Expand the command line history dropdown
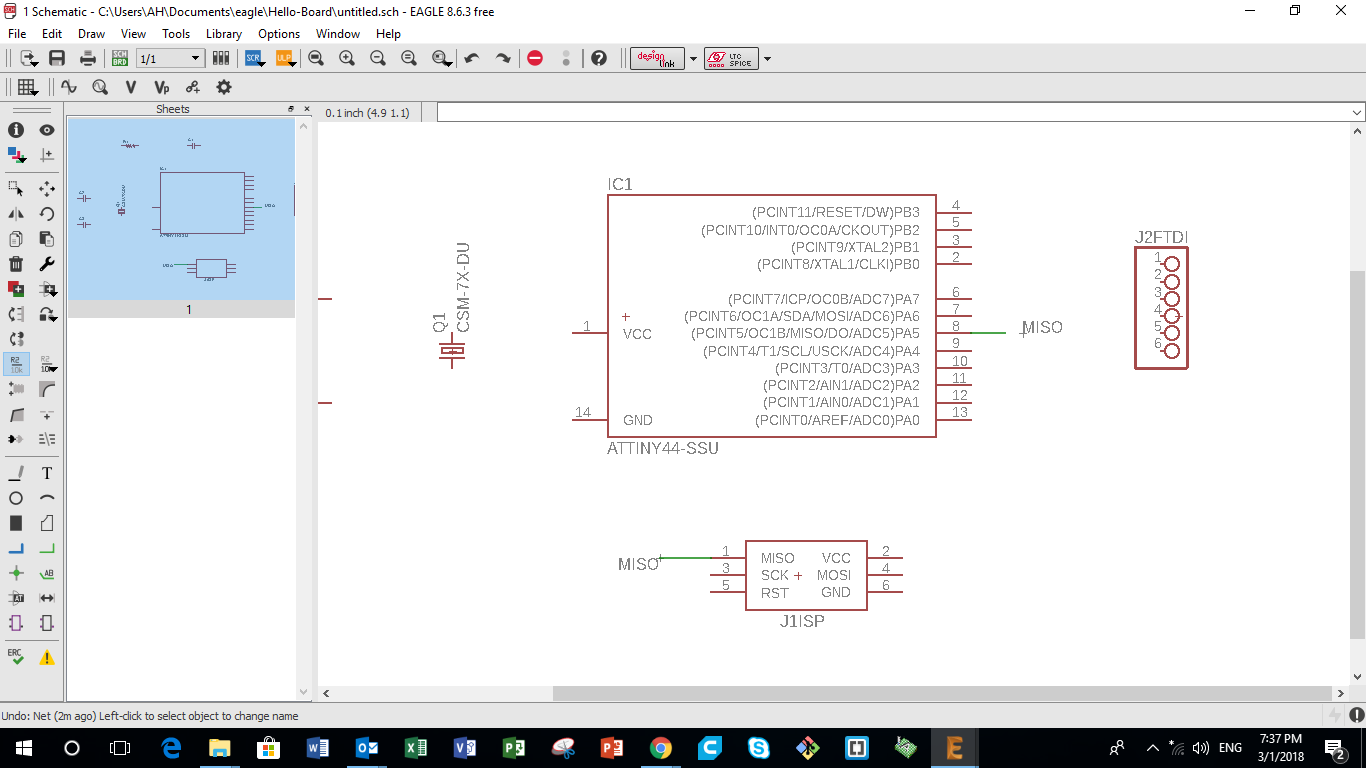 [x=1356, y=112]
